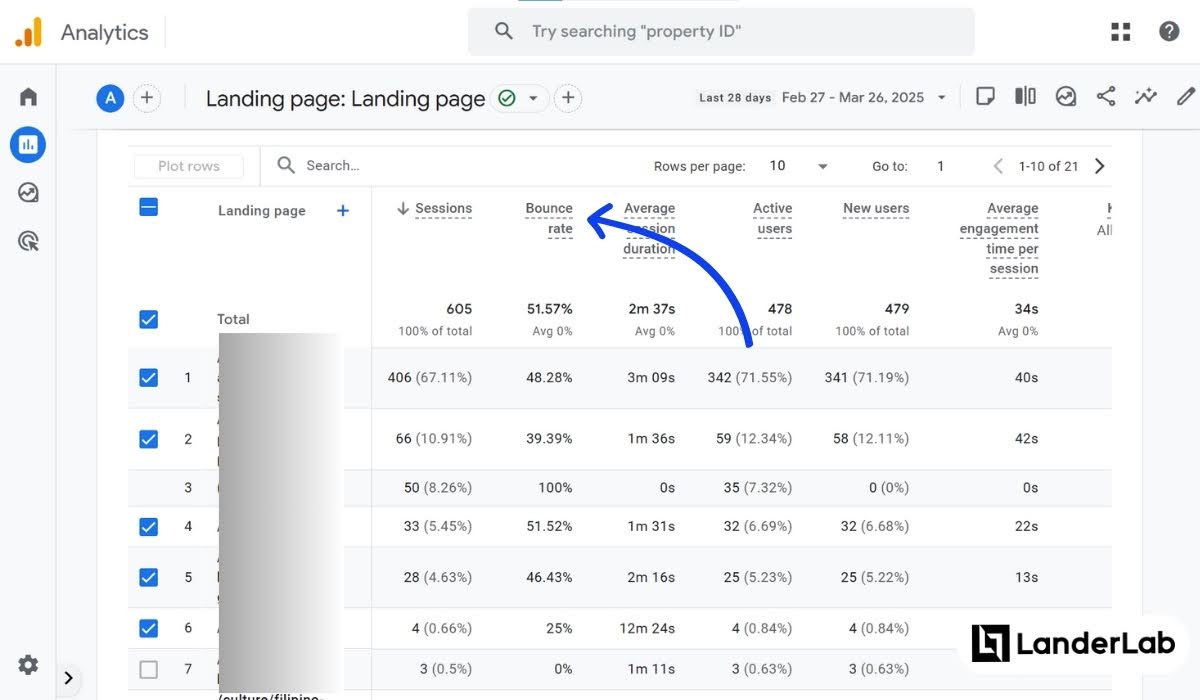Open the Insights chart icon
This screenshot has width=1200, height=700.
1066,97
